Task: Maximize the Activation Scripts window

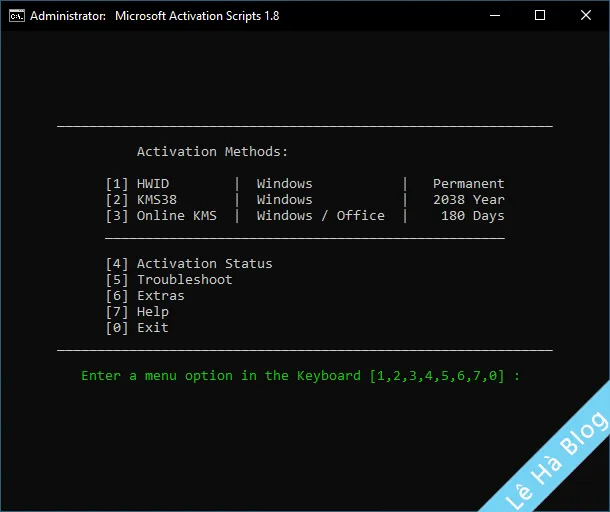Action: (x=540, y=16)
